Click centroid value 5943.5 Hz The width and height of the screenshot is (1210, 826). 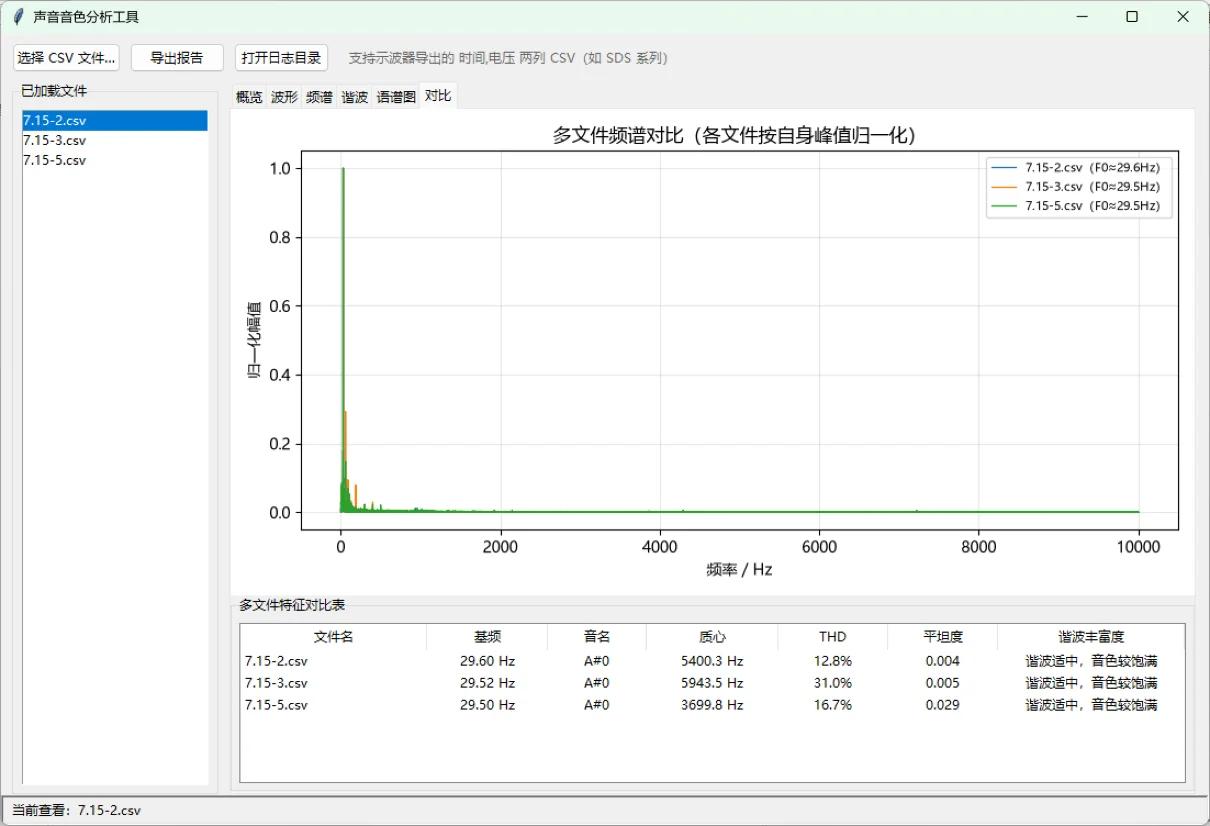tap(712, 683)
